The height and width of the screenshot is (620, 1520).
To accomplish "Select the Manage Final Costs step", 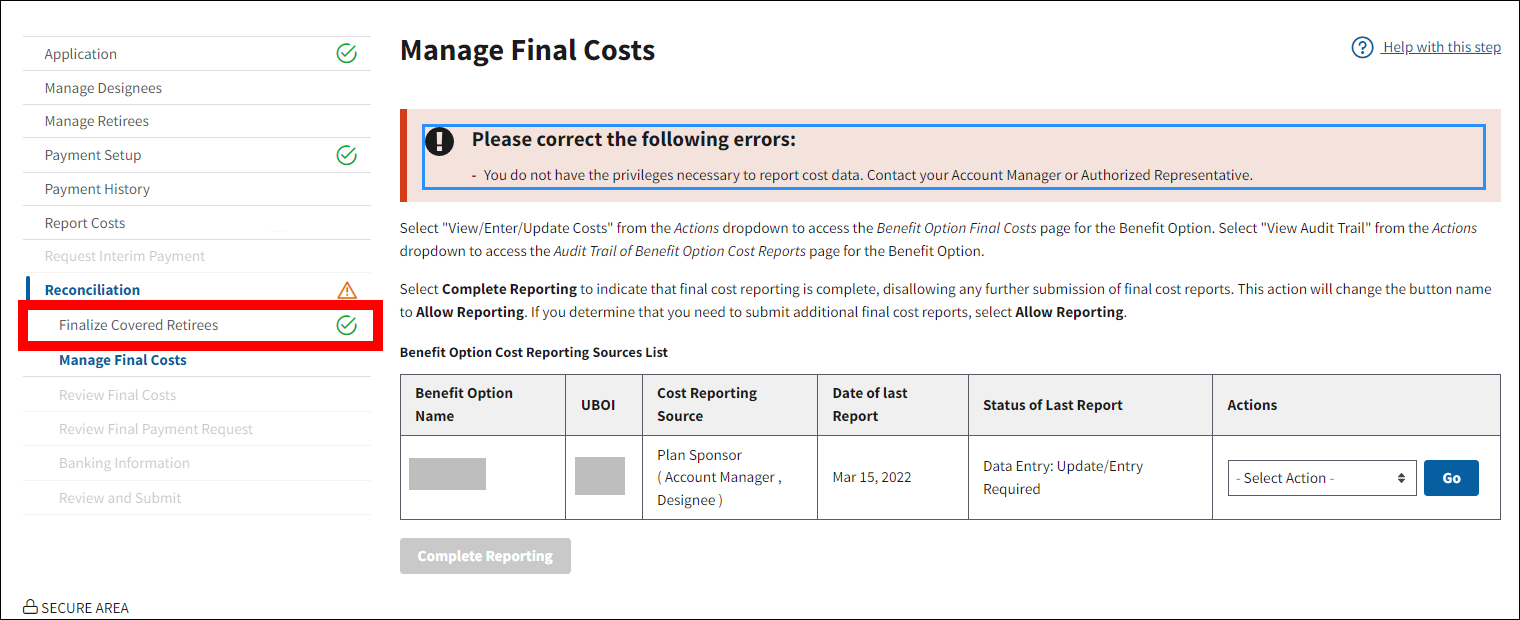I will coord(123,360).
